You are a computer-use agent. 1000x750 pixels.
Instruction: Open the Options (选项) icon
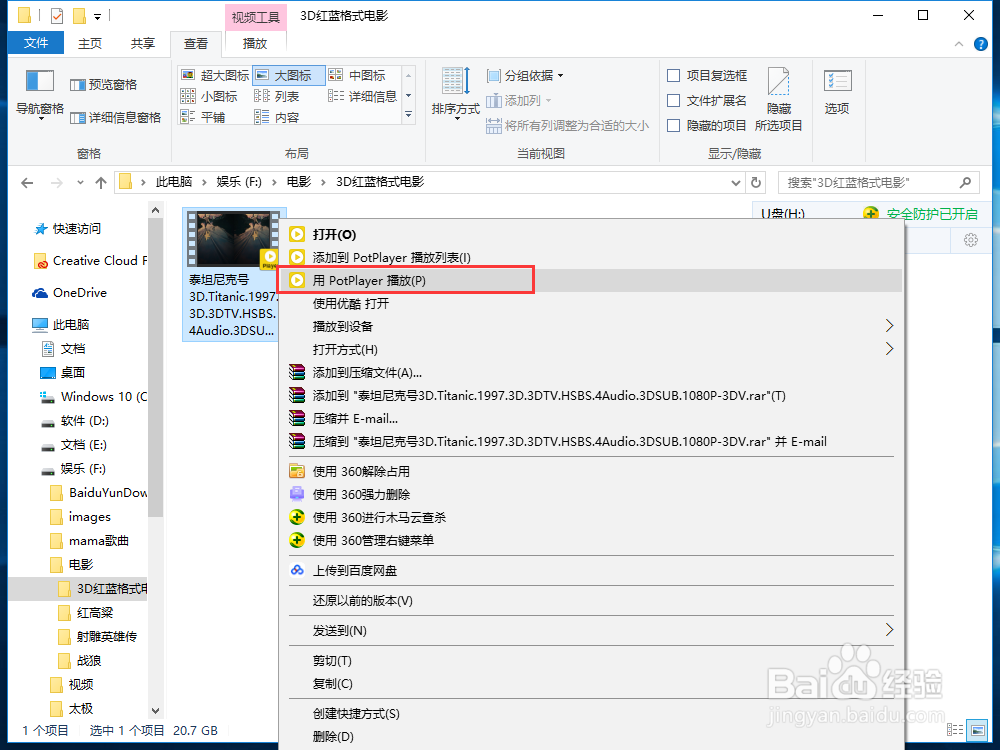pyautogui.click(x=837, y=82)
